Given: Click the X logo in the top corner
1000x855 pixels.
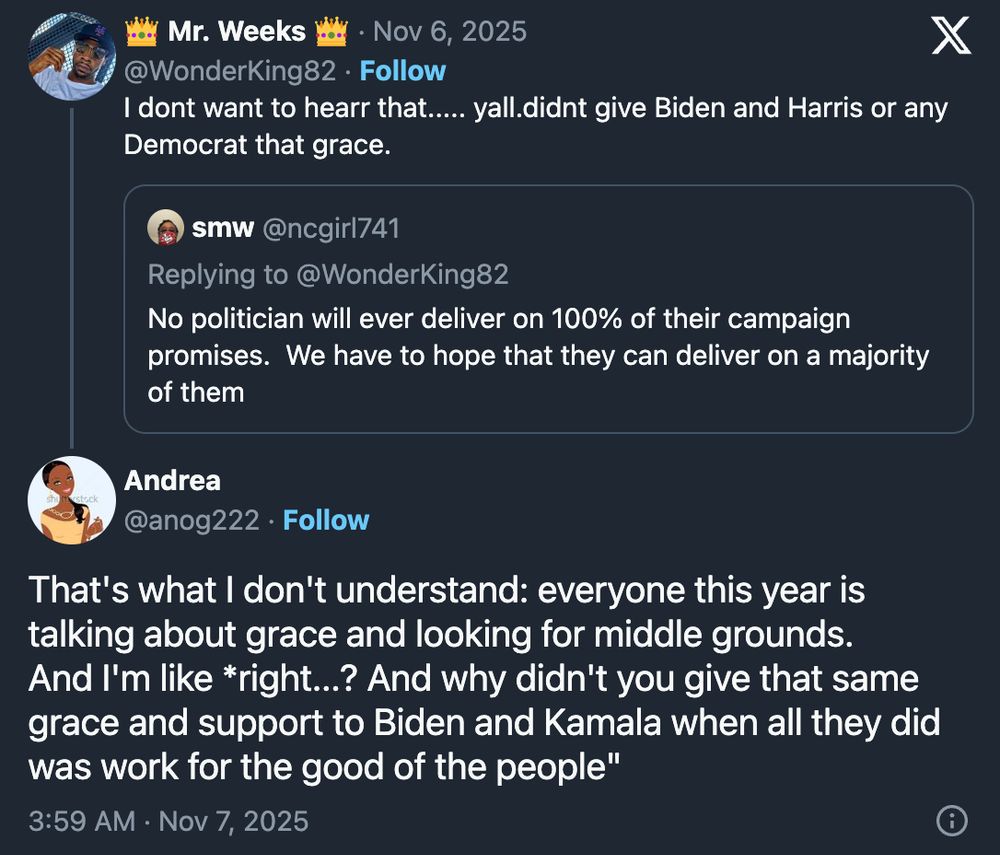Looking at the screenshot, I should [950, 33].
